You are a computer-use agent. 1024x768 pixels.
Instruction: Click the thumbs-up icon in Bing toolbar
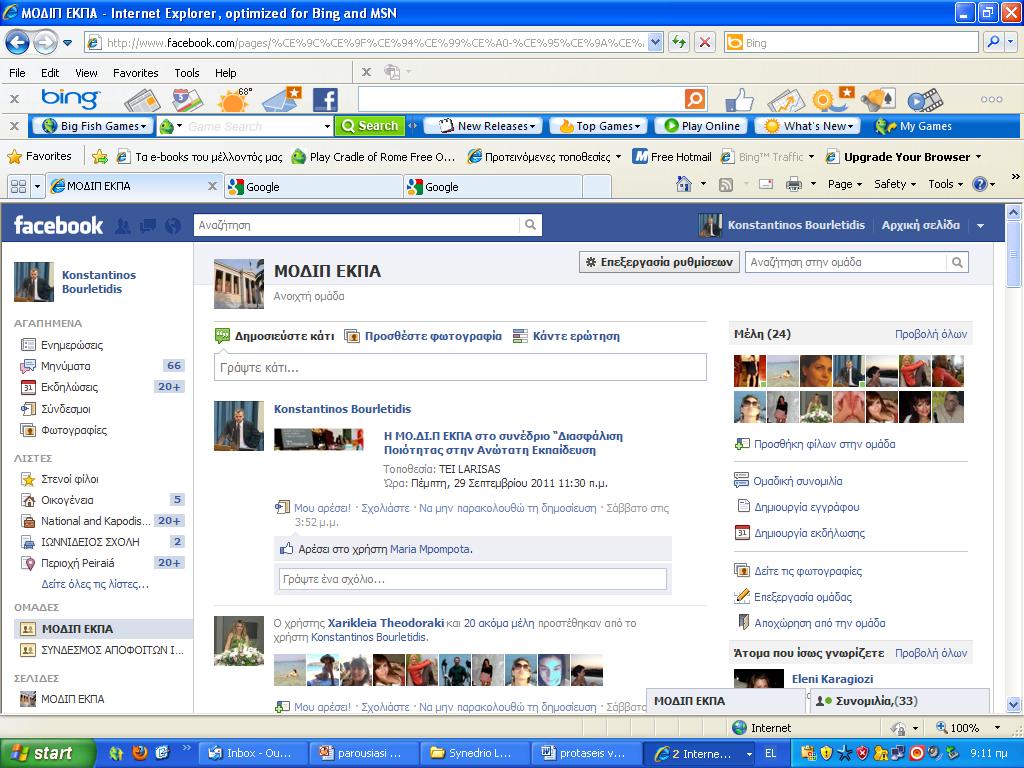click(x=740, y=100)
